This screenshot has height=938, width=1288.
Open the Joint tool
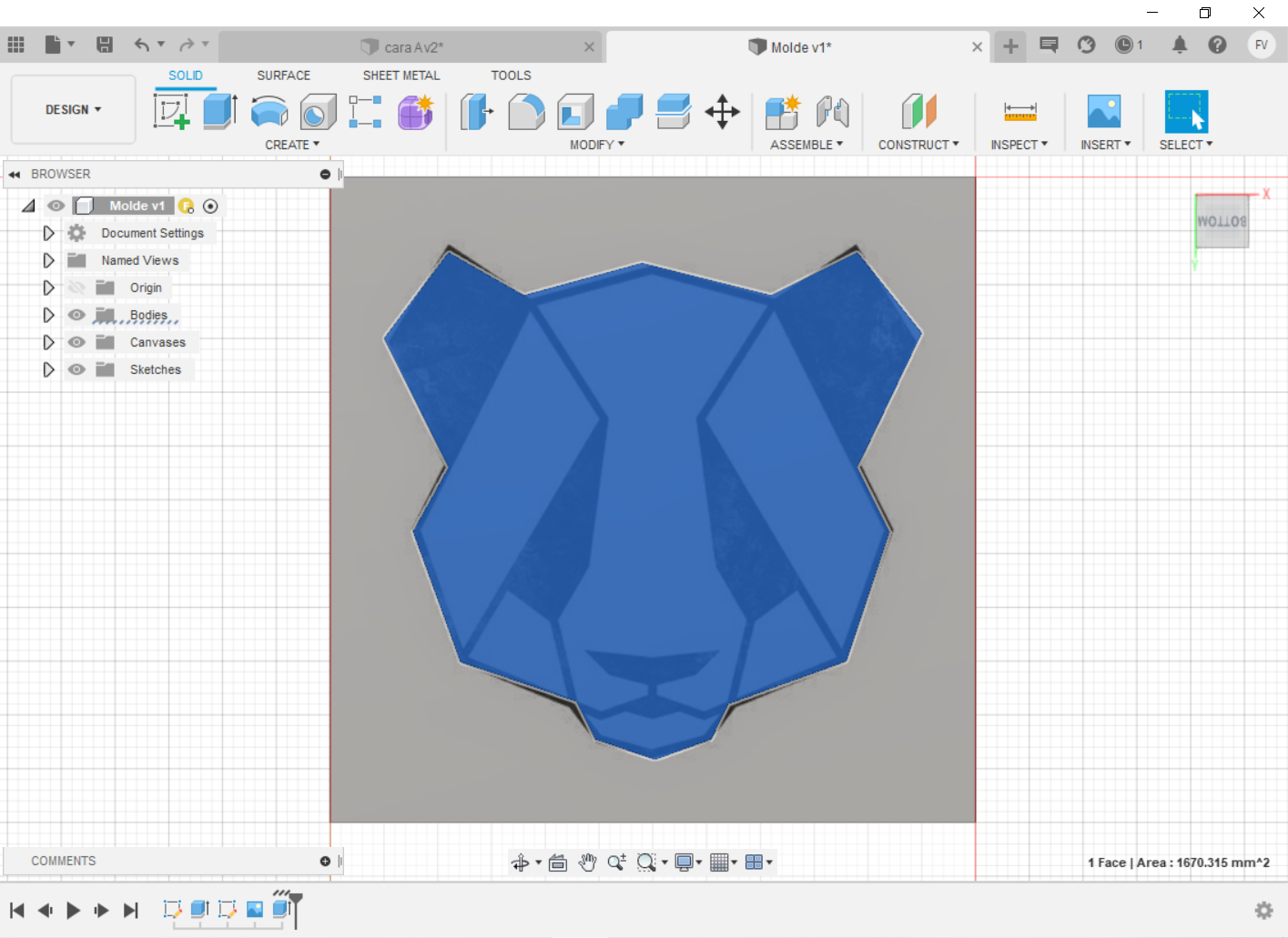[832, 112]
